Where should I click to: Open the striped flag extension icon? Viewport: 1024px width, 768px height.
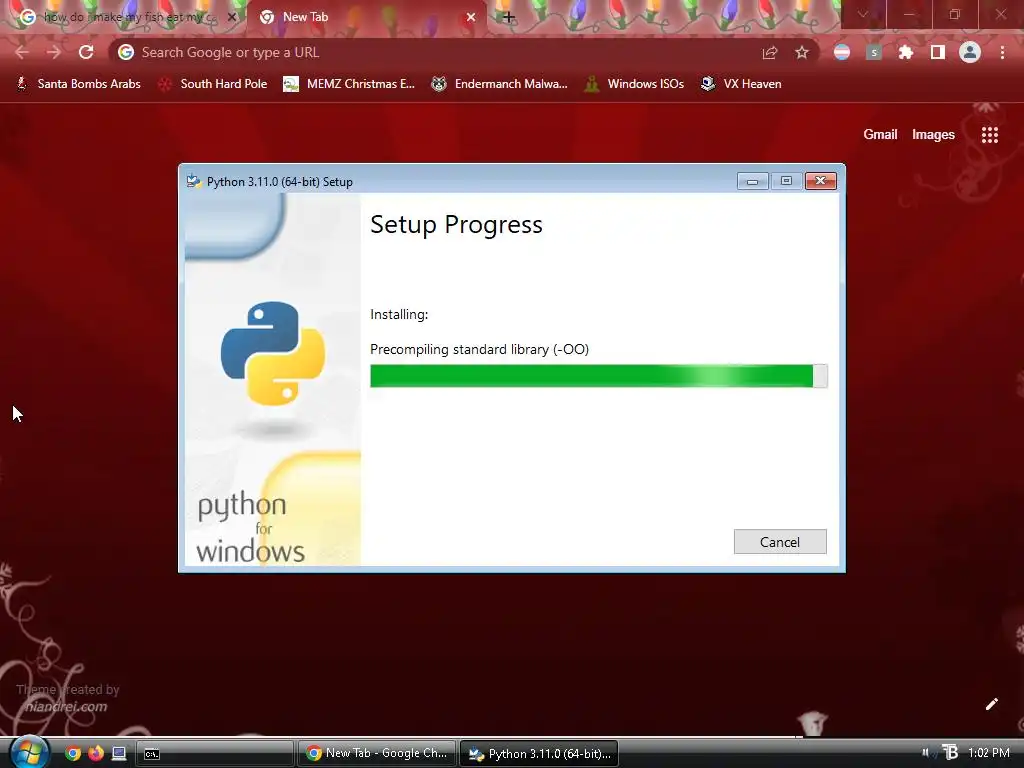(x=842, y=52)
